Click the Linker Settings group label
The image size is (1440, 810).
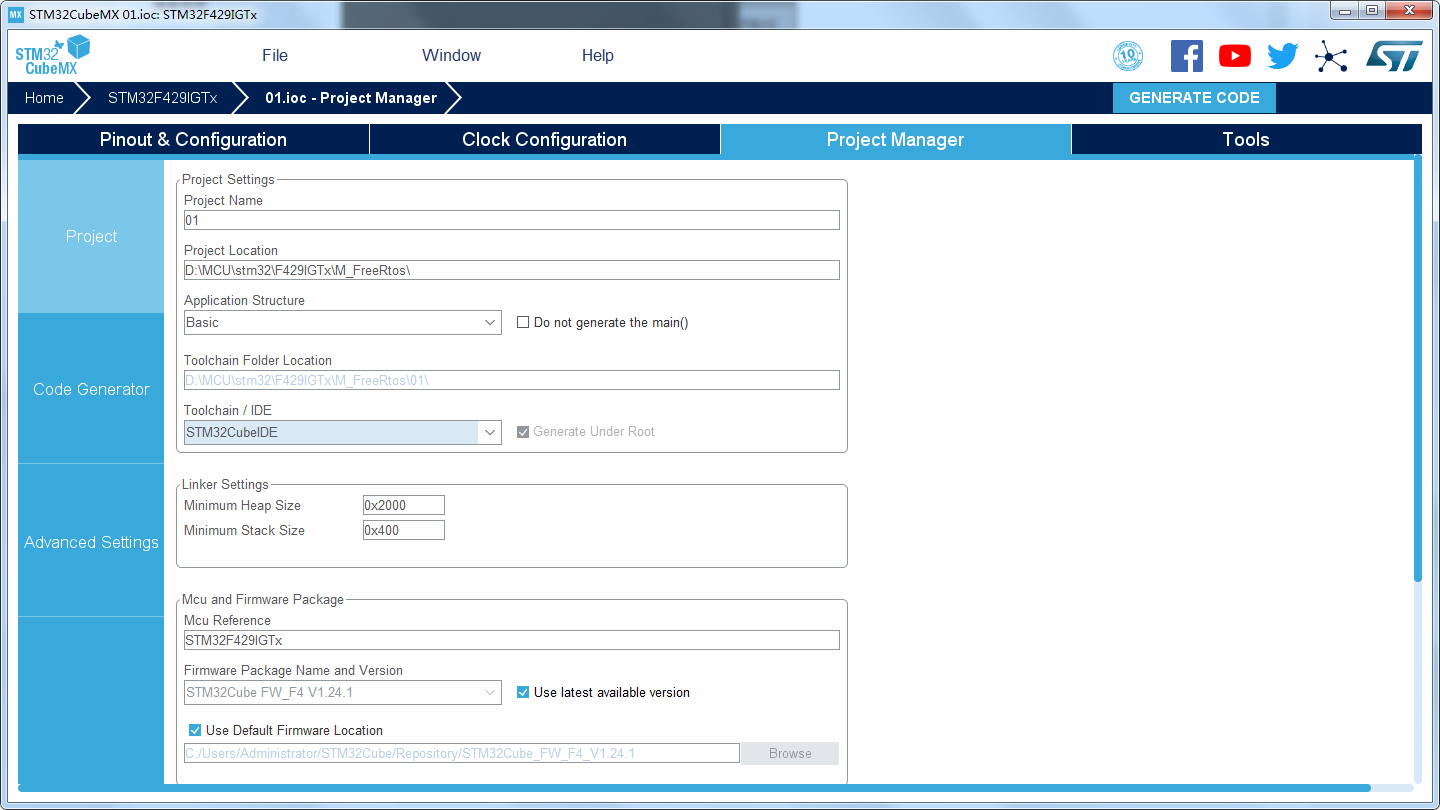[225, 485]
